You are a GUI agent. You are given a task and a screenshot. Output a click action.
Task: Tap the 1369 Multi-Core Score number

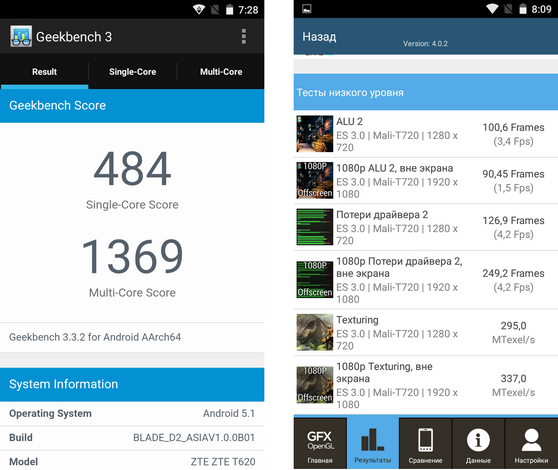(132, 256)
